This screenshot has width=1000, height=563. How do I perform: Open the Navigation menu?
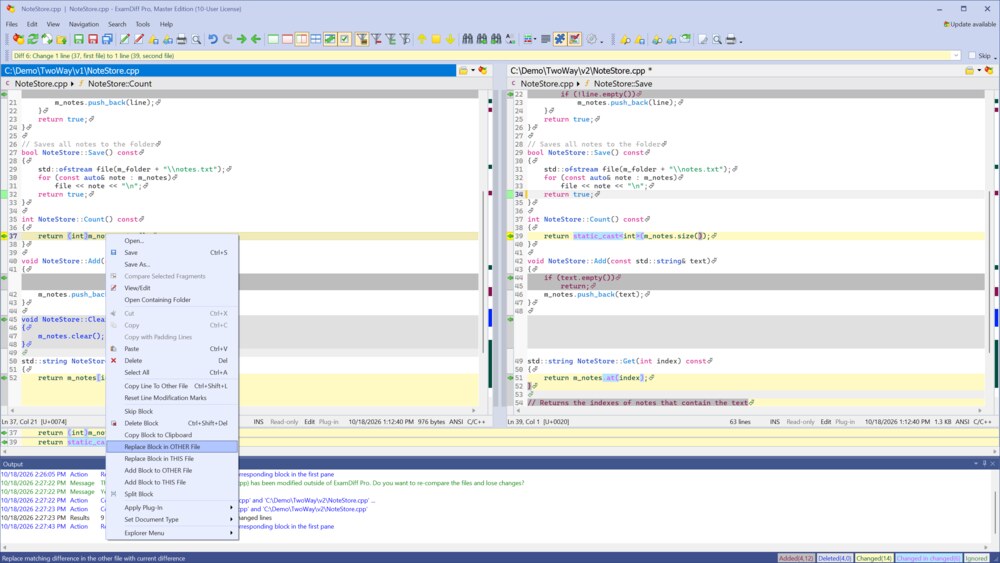coord(84,24)
